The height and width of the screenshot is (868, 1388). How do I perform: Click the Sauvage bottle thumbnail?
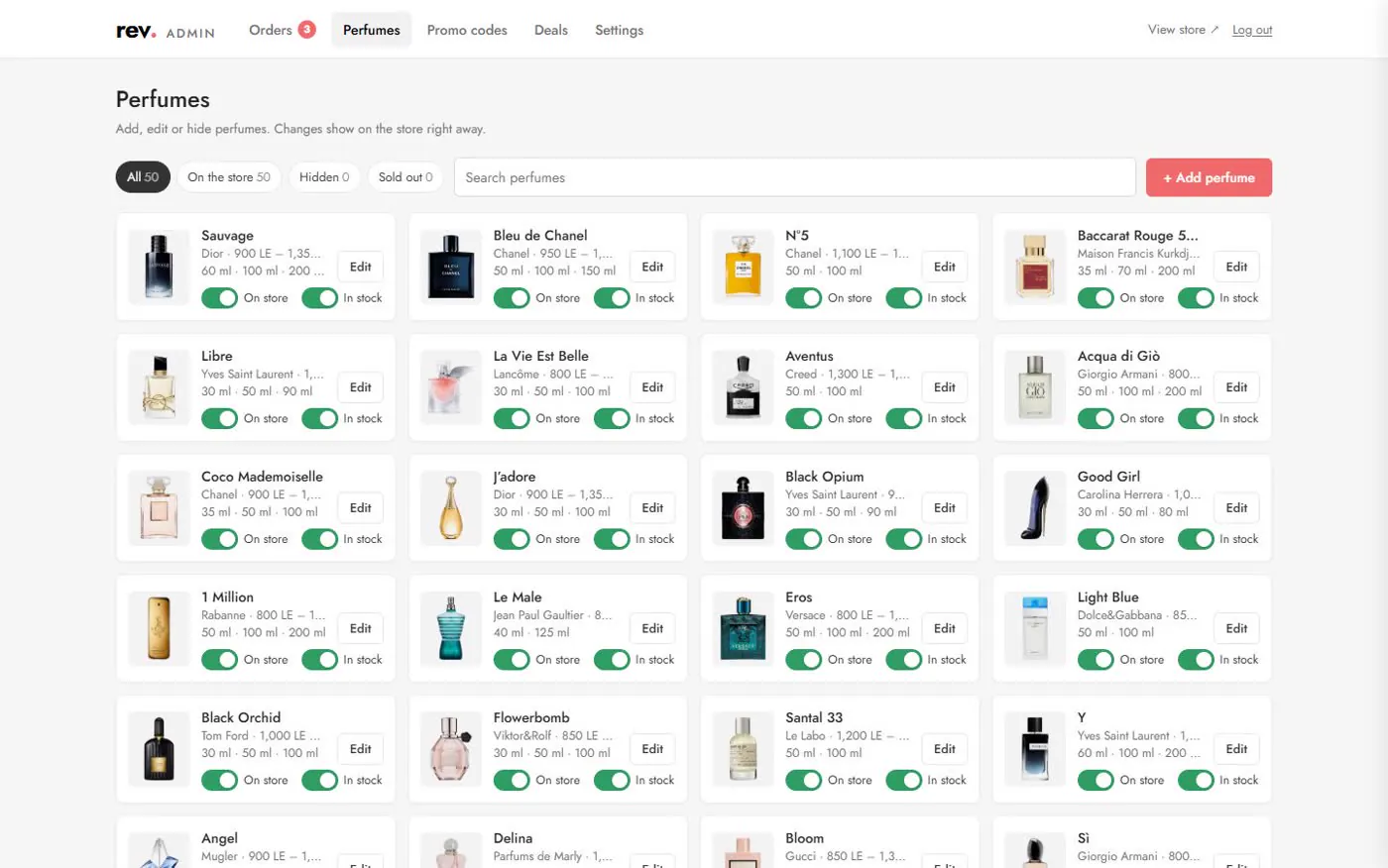159,267
